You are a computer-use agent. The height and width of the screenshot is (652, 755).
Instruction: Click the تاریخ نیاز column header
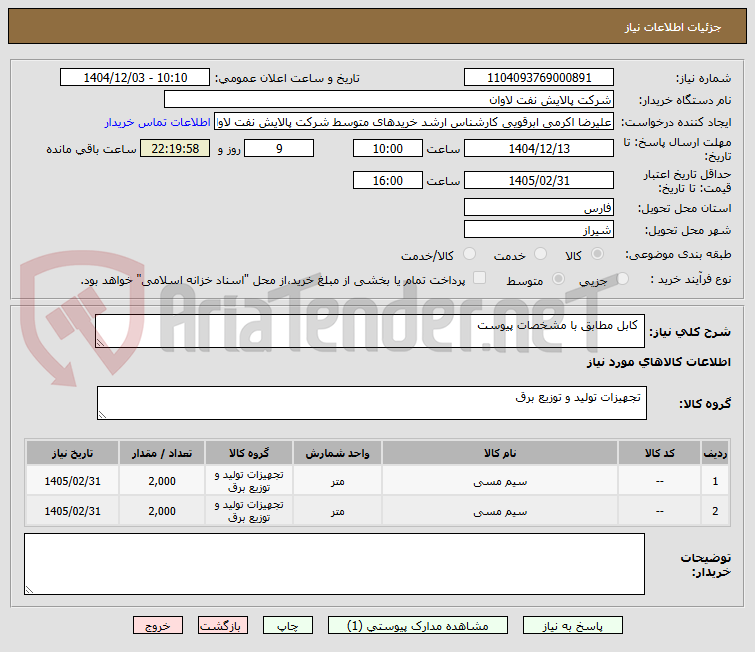pyautogui.click(x=72, y=453)
